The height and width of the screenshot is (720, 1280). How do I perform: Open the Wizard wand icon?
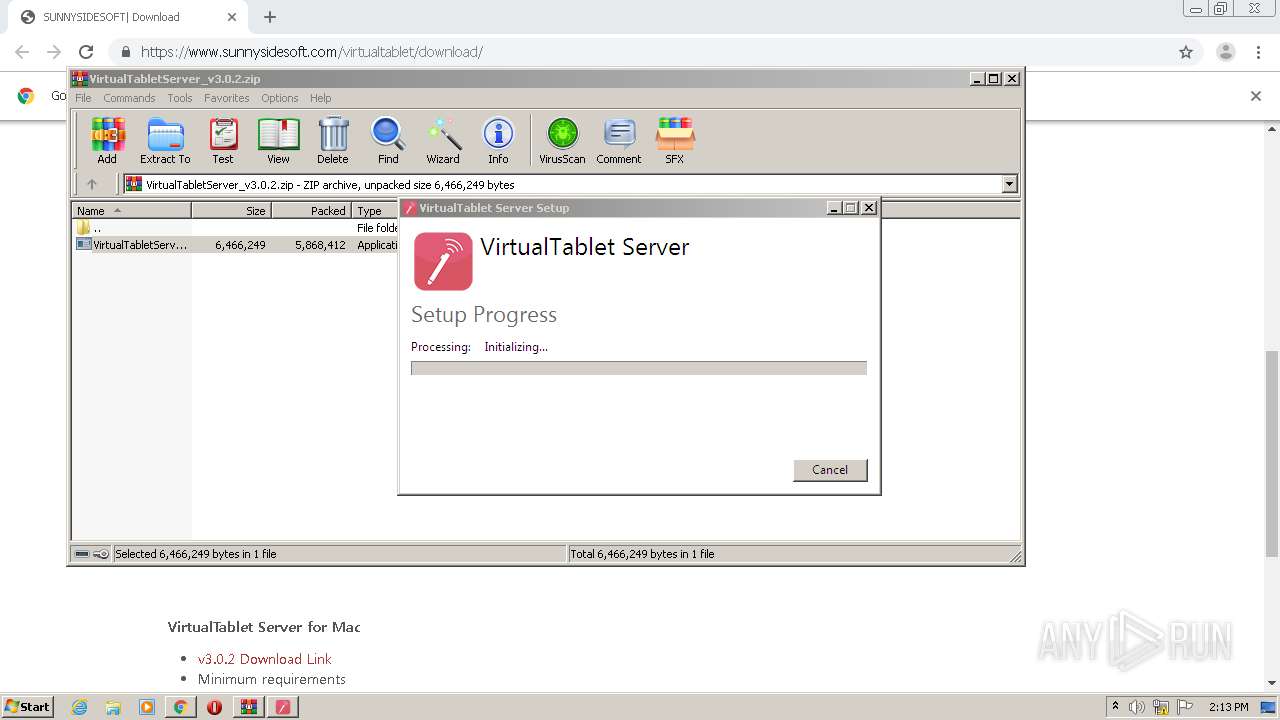click(443, 140)
